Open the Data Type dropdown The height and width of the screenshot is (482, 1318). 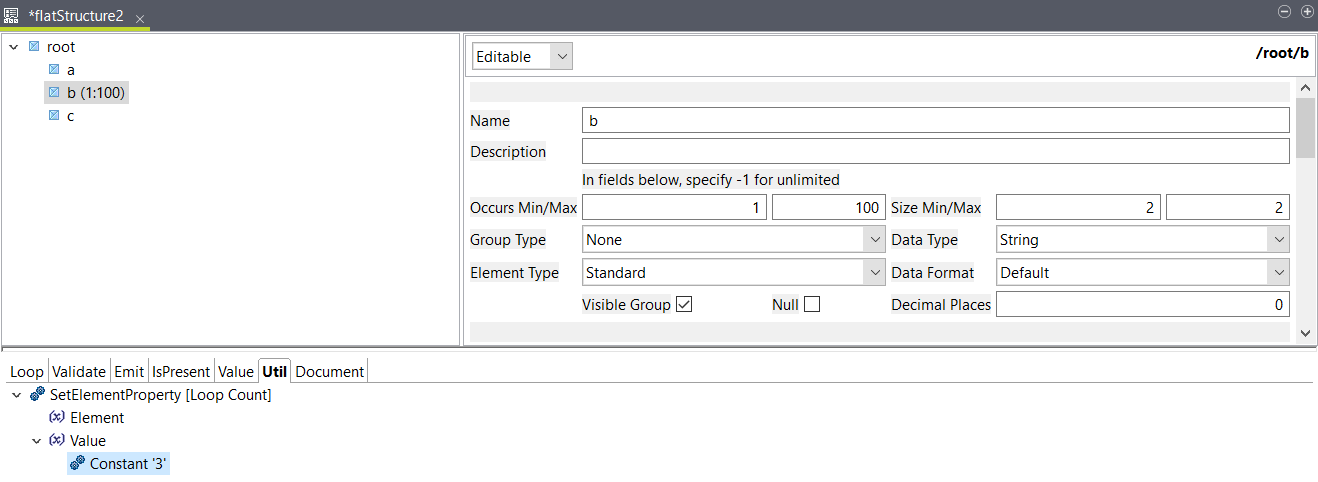[1143, 240]
